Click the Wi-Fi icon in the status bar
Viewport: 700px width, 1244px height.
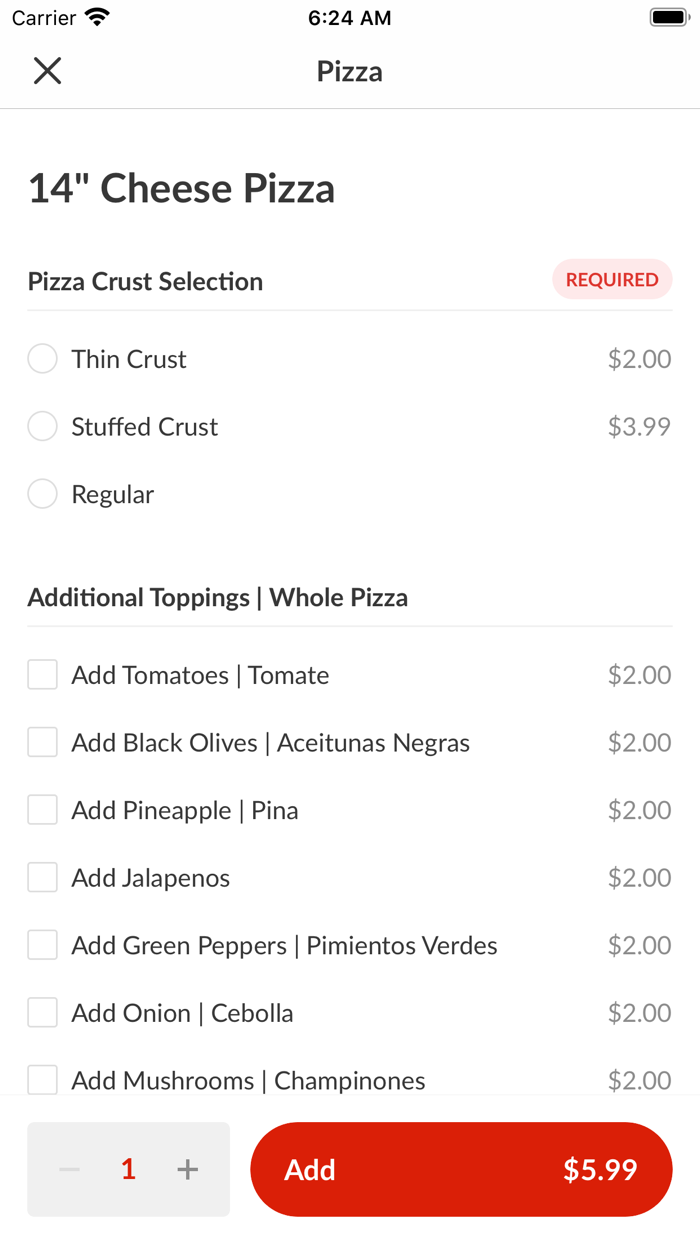(94, 16)
